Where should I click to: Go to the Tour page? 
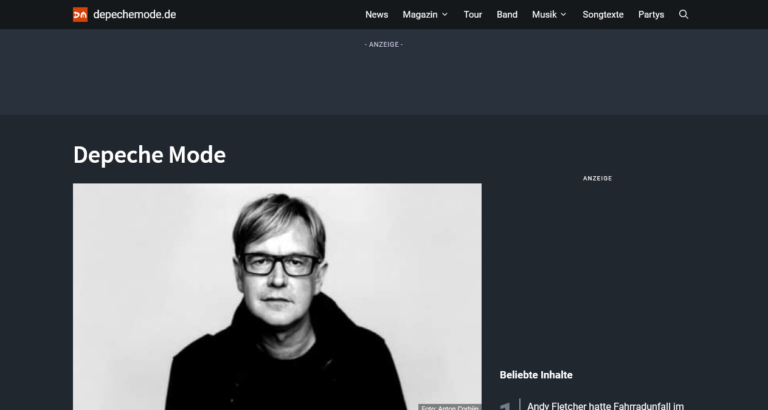click(473, 15)
